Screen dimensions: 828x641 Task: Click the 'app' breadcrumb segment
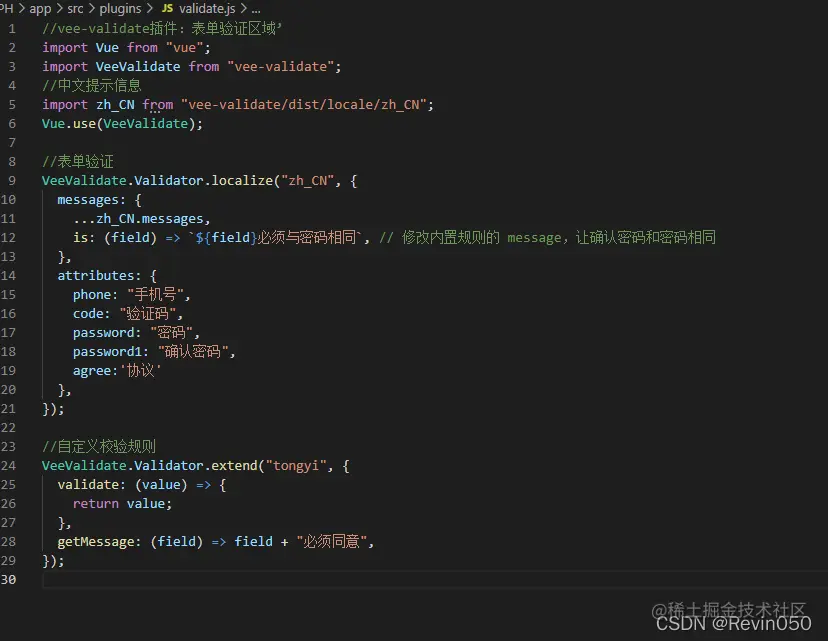pos(40,8)
